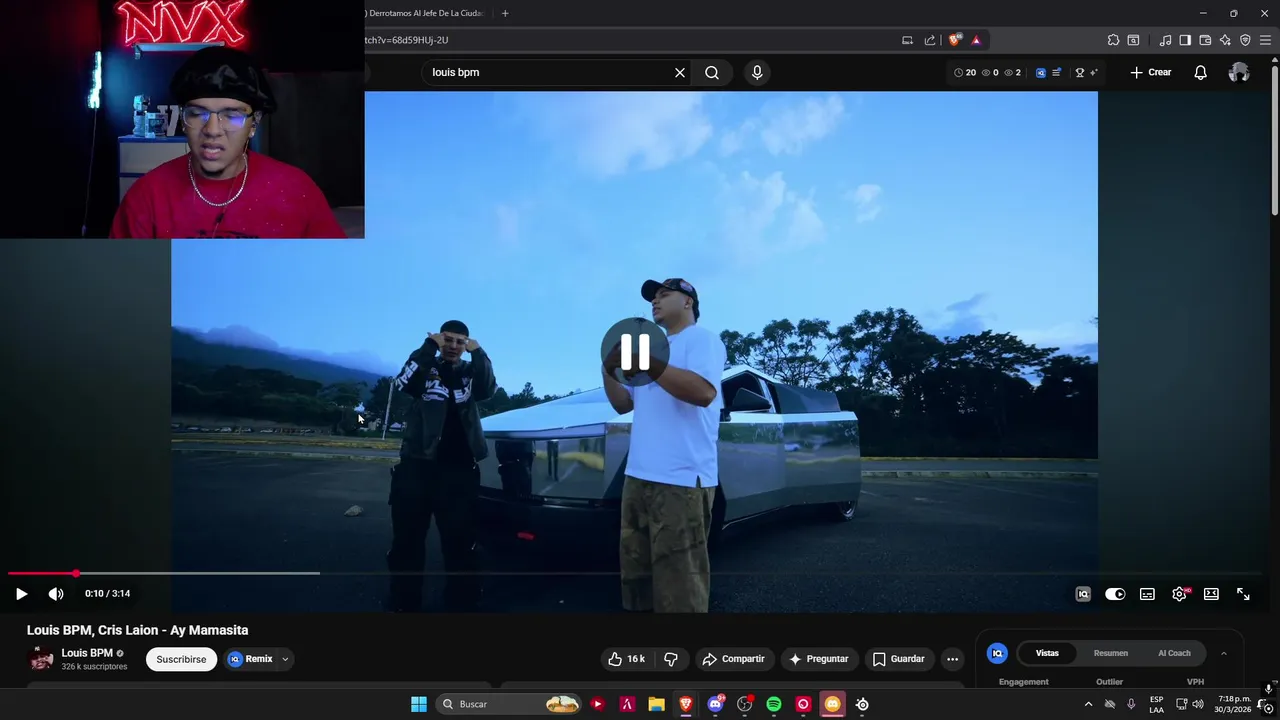Image resolution: width=1280 pixels, height=720 pixels.
Task: Clear the 'louis bpm' search text
Action: pos(680,72)
